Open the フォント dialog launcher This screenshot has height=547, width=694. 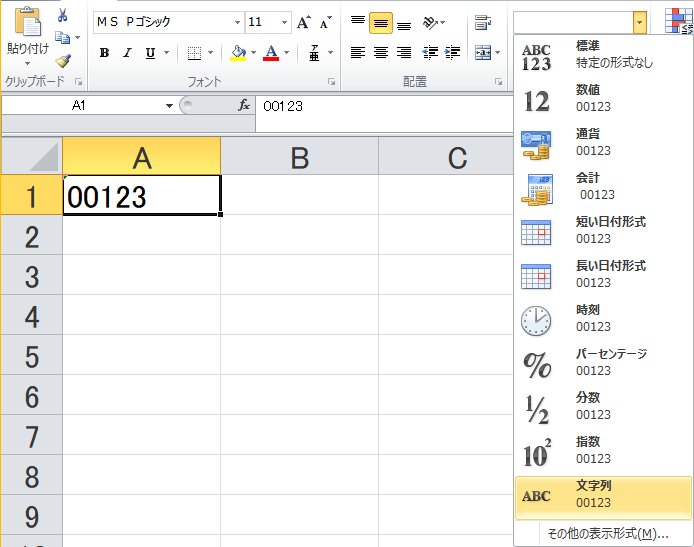(x=332, y=81)
